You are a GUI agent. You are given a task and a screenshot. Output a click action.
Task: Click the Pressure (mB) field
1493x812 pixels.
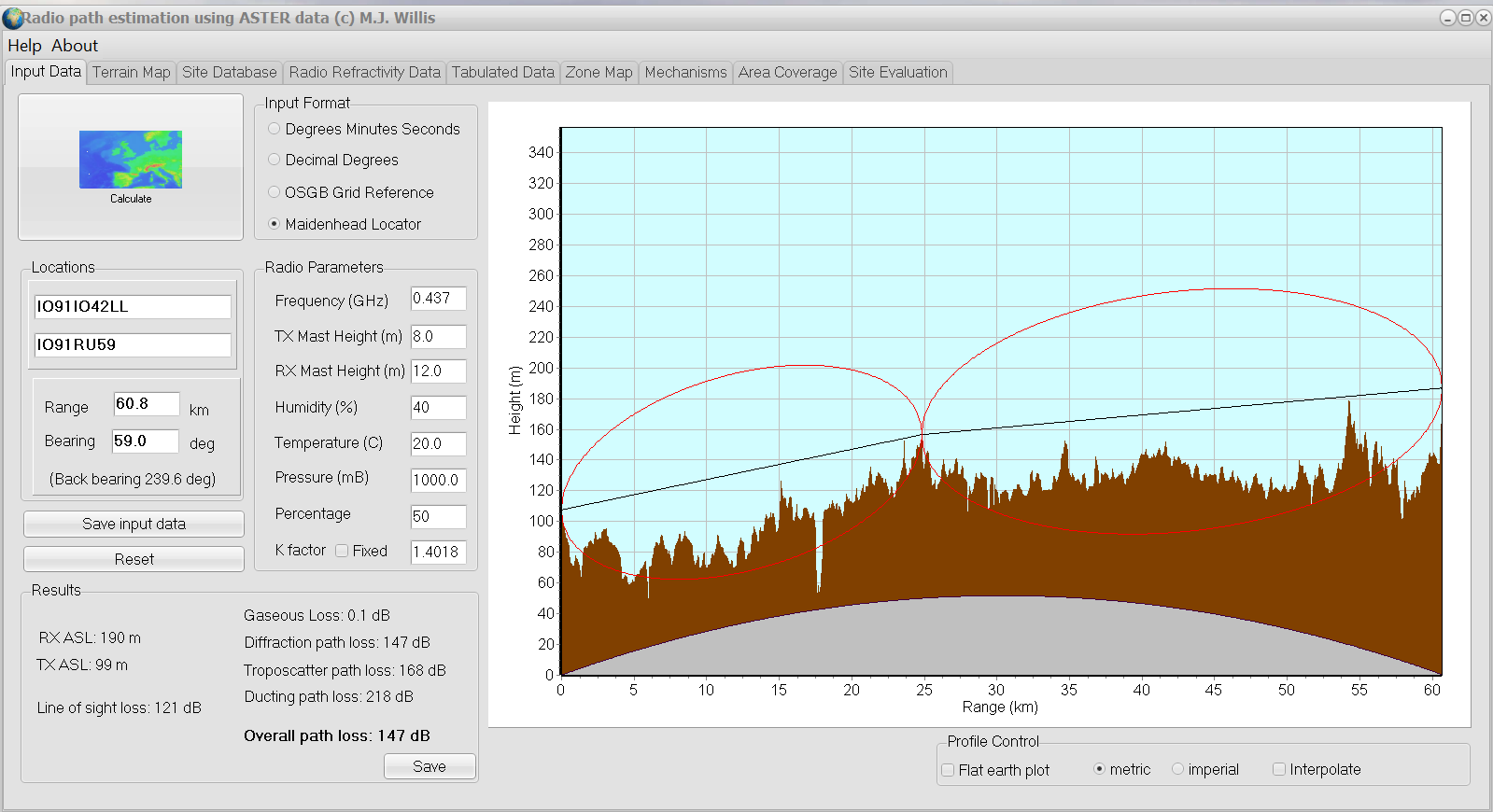pos(438,481)
